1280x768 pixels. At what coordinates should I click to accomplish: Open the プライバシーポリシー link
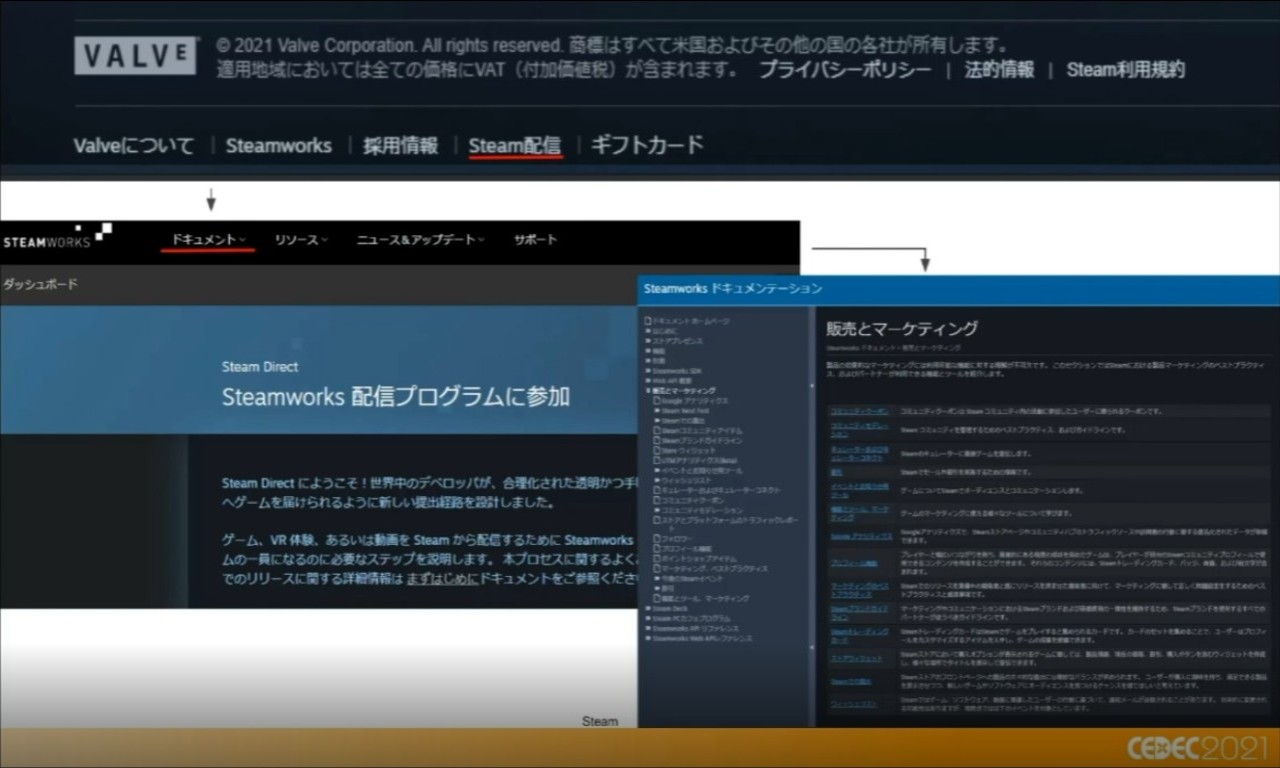coord(844,70)
